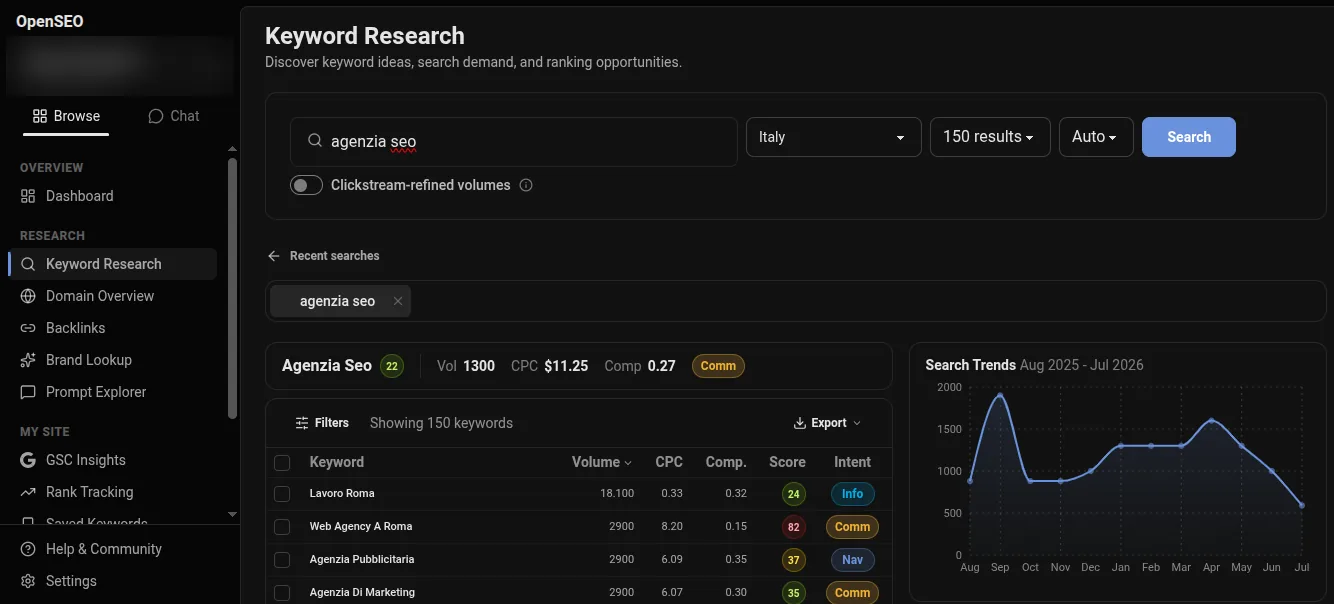
Task: Check the Web Agency A Roma checkbox
Action: [x=282, y=527]
